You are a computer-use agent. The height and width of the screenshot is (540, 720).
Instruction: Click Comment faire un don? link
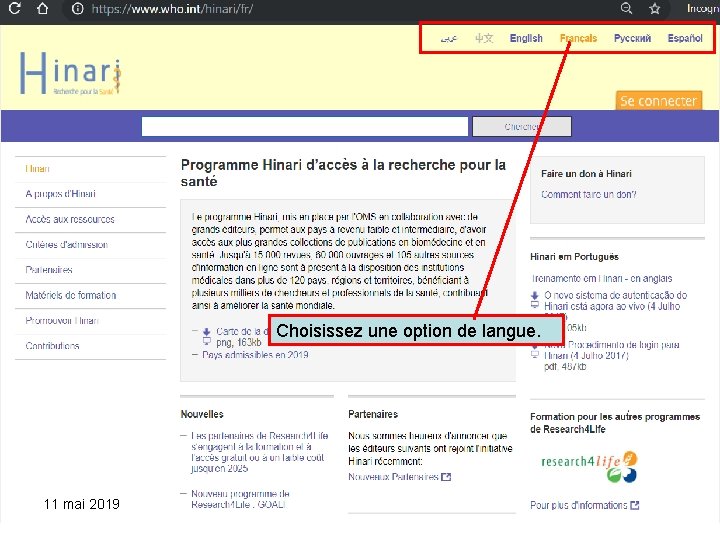tap(589, 195)
